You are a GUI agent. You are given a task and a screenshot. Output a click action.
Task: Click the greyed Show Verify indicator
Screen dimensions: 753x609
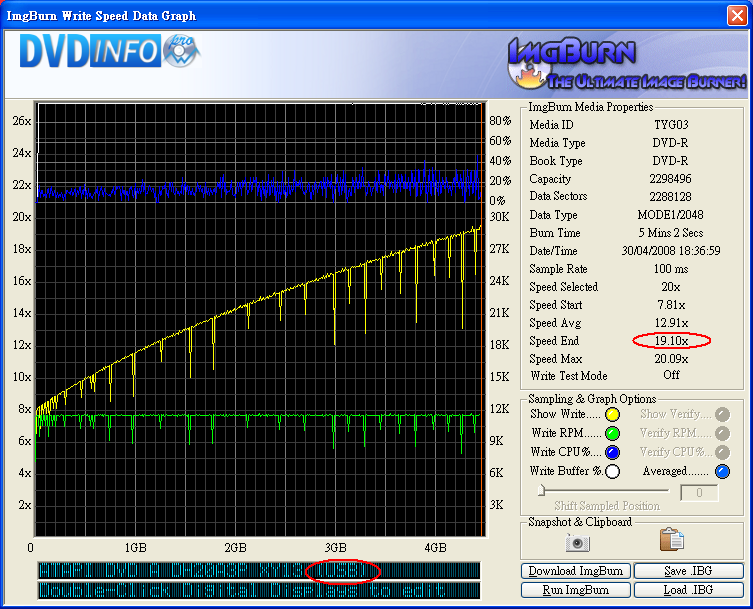point(722,414)
